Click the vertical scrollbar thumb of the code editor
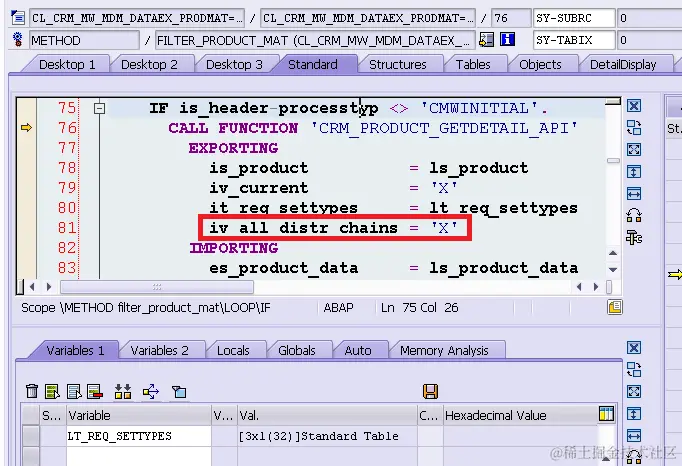Image resolution: width=682 pixels, height=466 pixels. 613,161
